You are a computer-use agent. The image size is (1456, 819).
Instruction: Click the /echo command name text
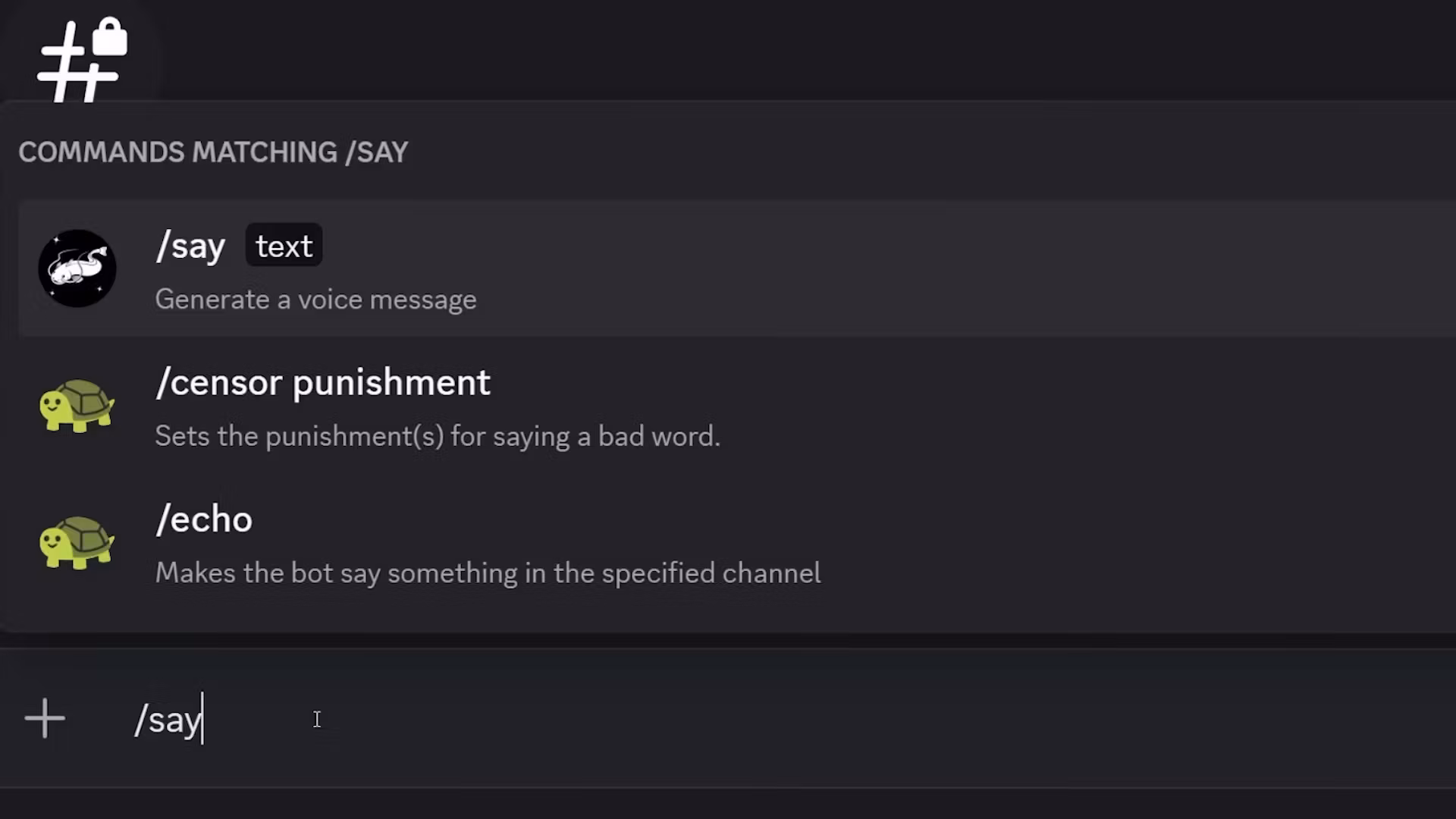point(203,519)
